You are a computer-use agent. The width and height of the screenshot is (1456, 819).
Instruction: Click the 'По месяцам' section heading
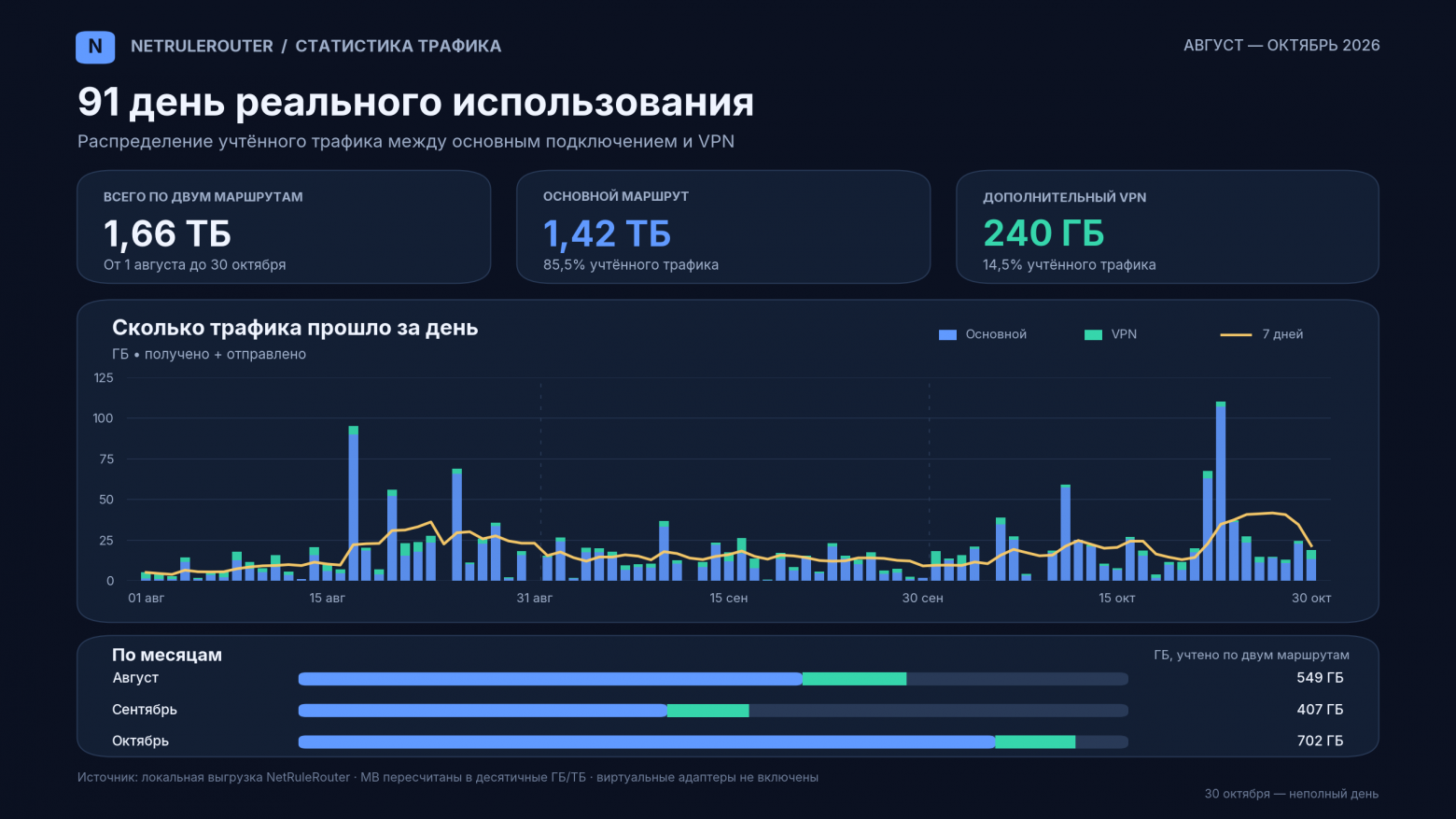[167, 655]
